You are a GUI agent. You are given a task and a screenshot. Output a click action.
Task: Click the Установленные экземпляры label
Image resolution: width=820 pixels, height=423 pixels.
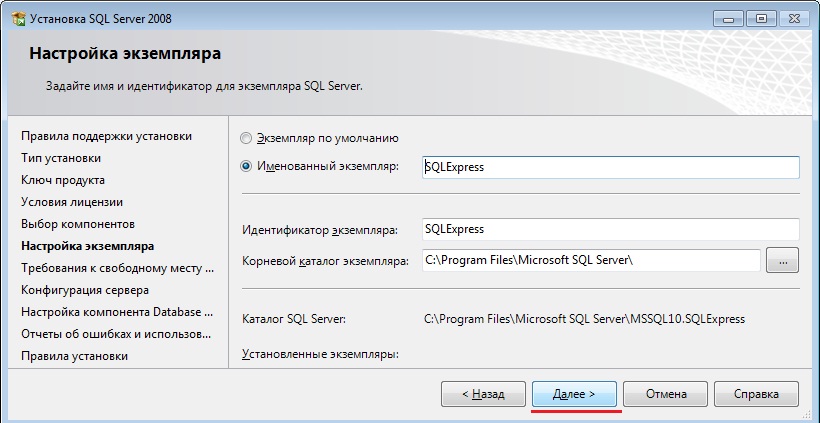[320, 355]
